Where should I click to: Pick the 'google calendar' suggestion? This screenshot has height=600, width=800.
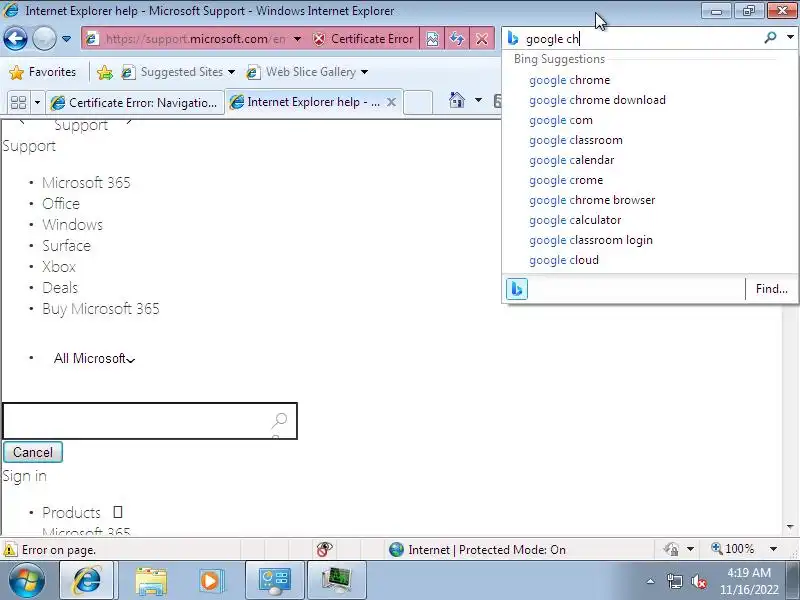571,160
